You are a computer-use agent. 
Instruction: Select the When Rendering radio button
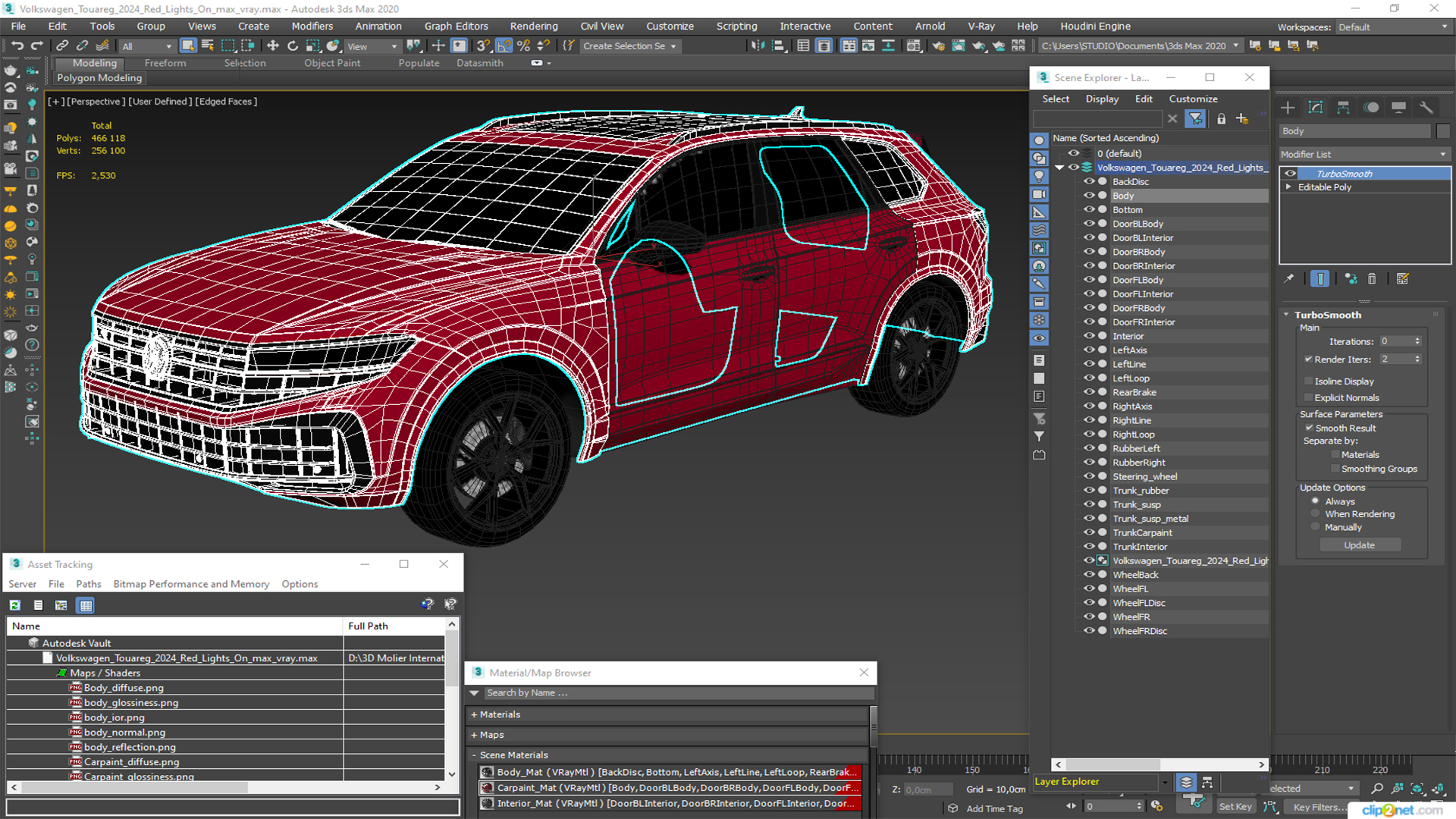(x=1315, y=514)
